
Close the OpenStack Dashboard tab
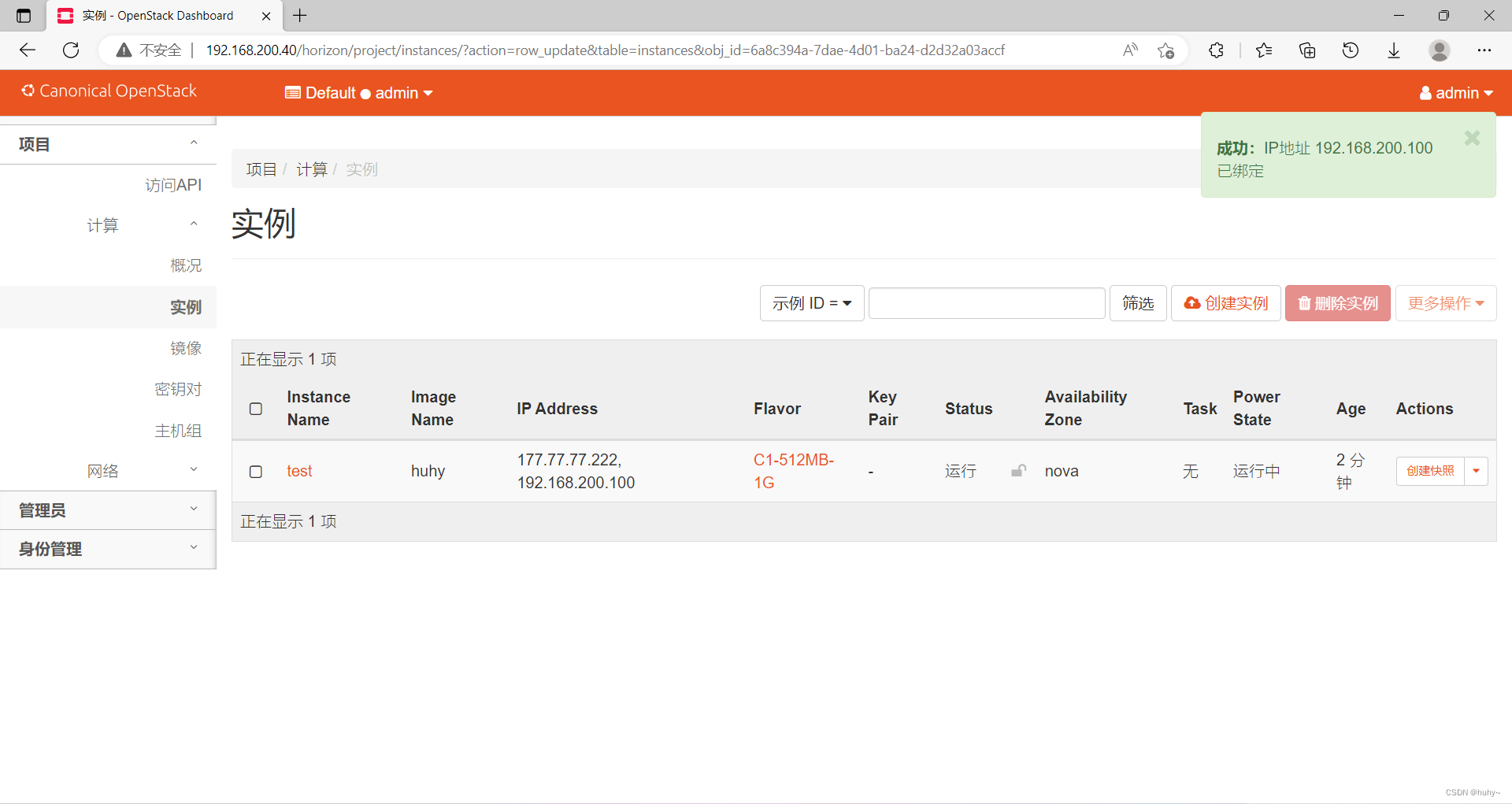click(266, 16)
